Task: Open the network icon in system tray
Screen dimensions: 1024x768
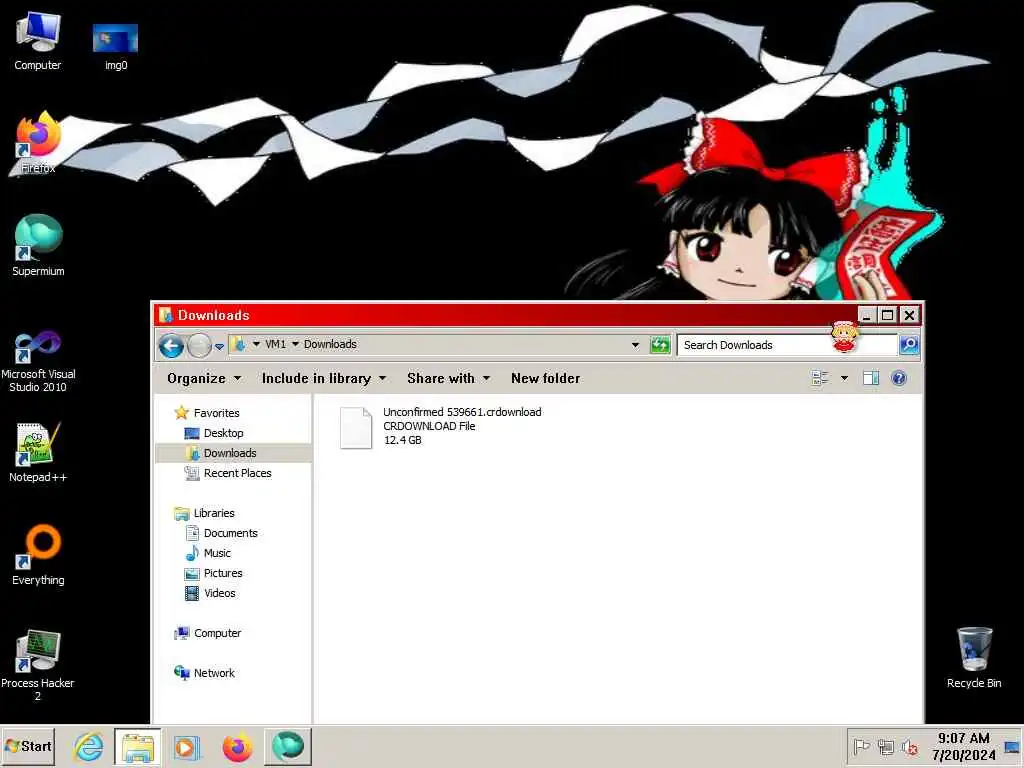Action: click(x=886, y=746)
